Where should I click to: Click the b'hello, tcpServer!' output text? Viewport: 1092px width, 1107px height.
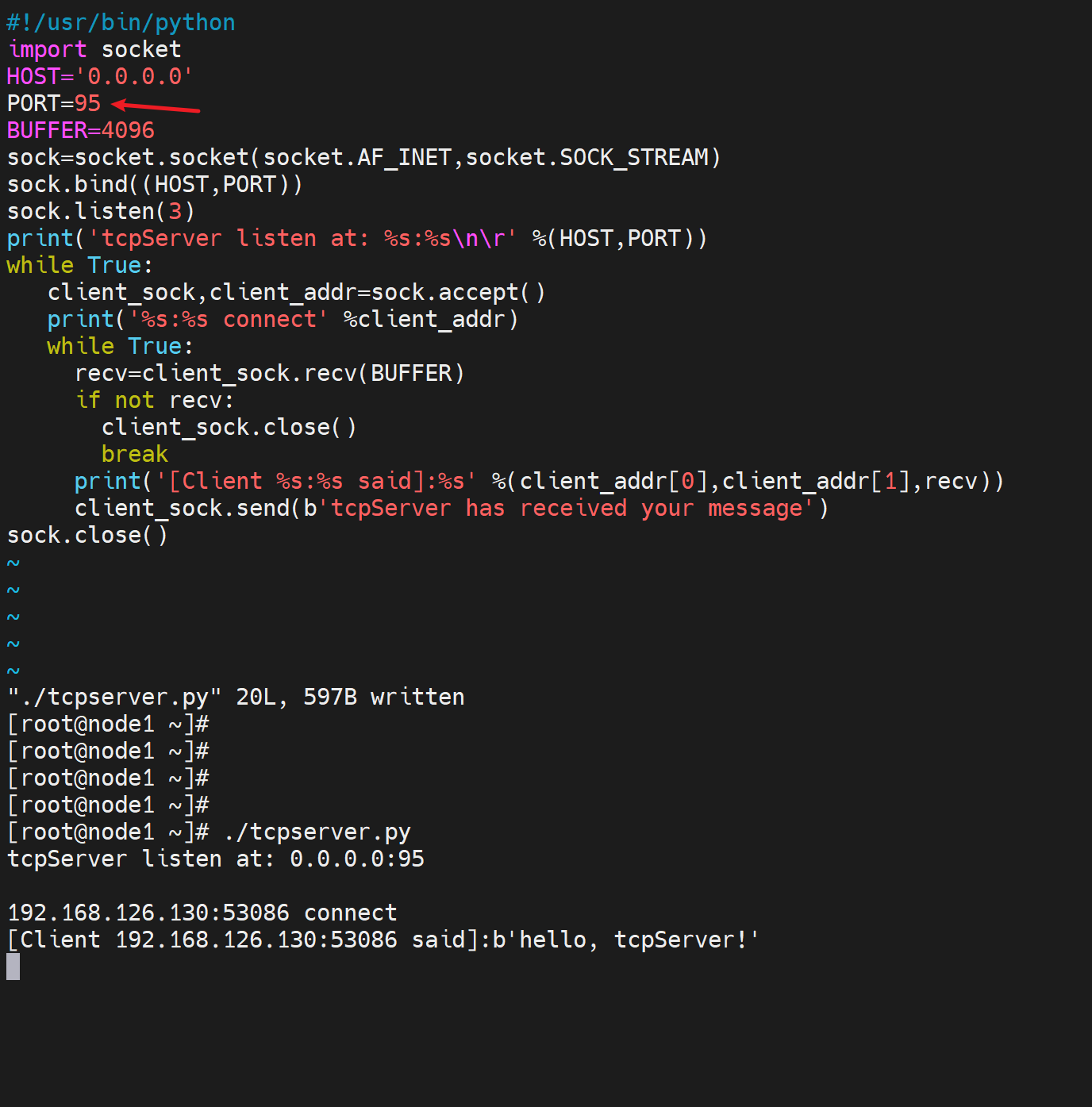click(625, 940)
